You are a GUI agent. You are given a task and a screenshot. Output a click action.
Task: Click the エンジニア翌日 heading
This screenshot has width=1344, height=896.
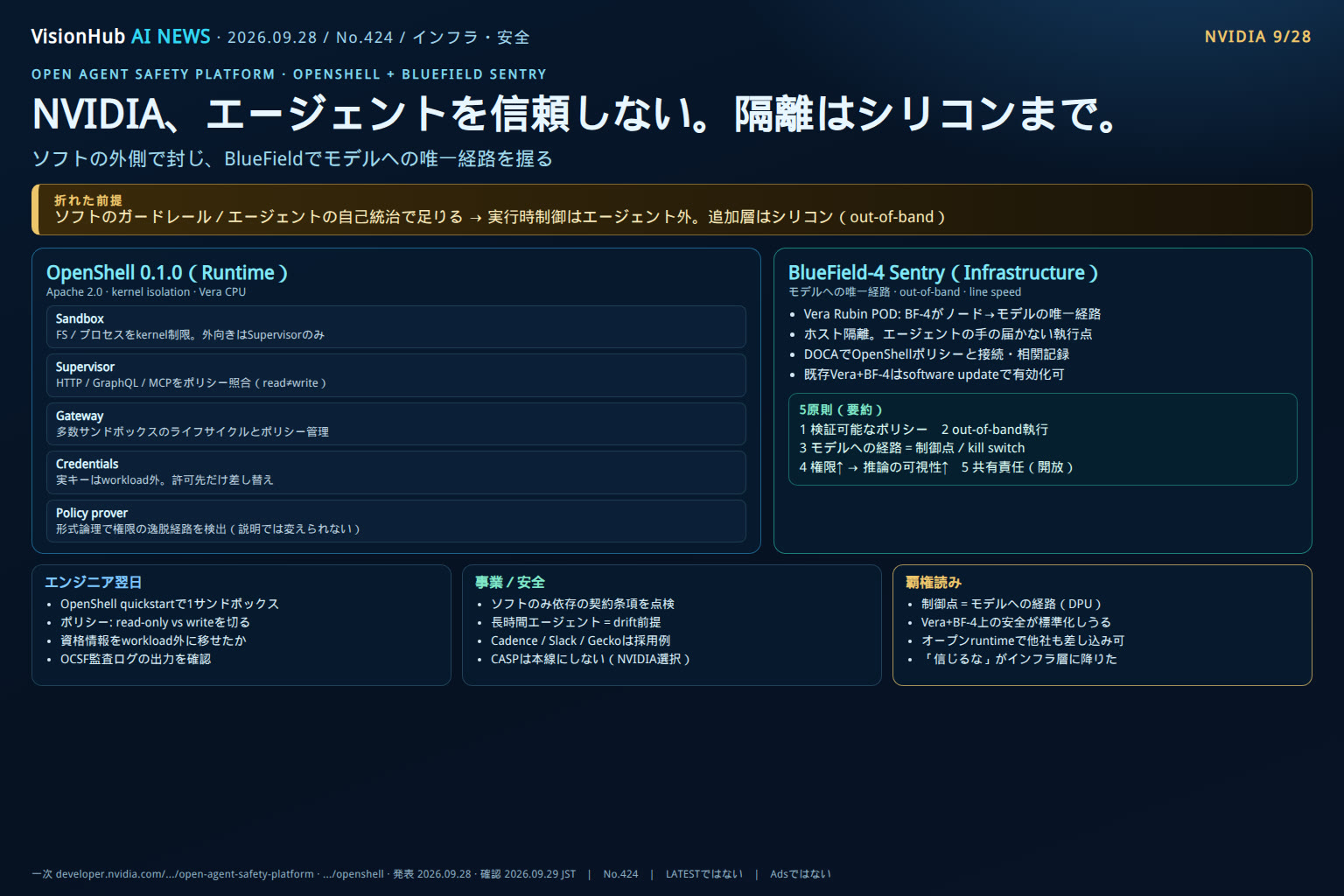click(x=94, y=583)
